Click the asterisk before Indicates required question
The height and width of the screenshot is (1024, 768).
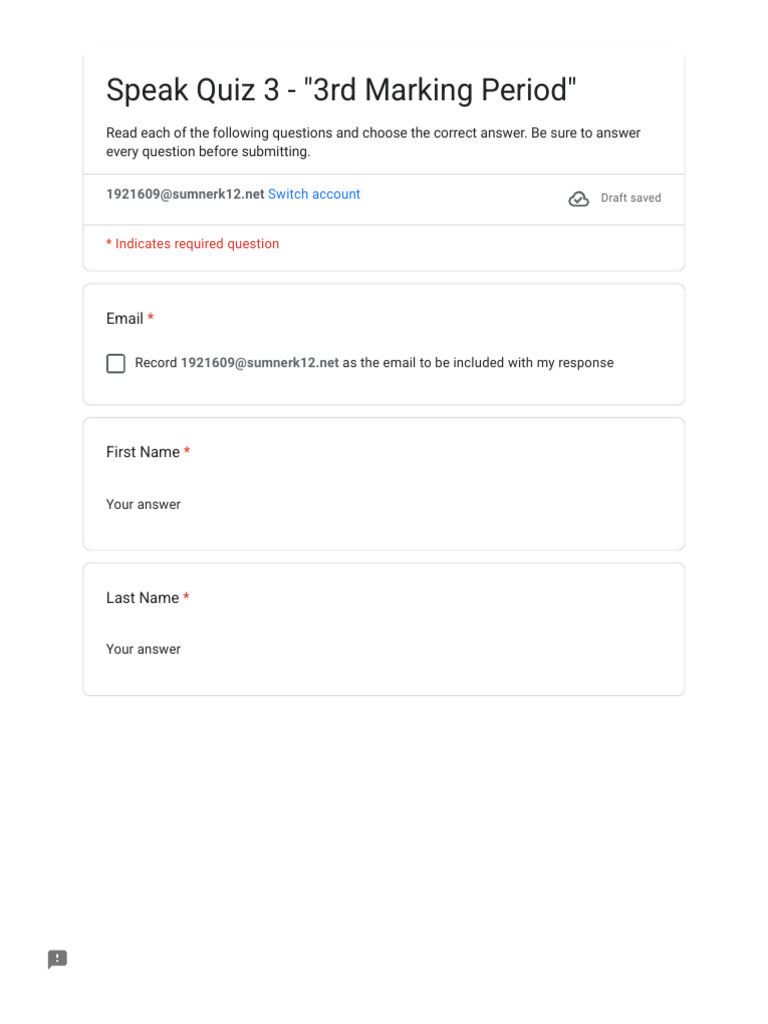coord(109,244)
